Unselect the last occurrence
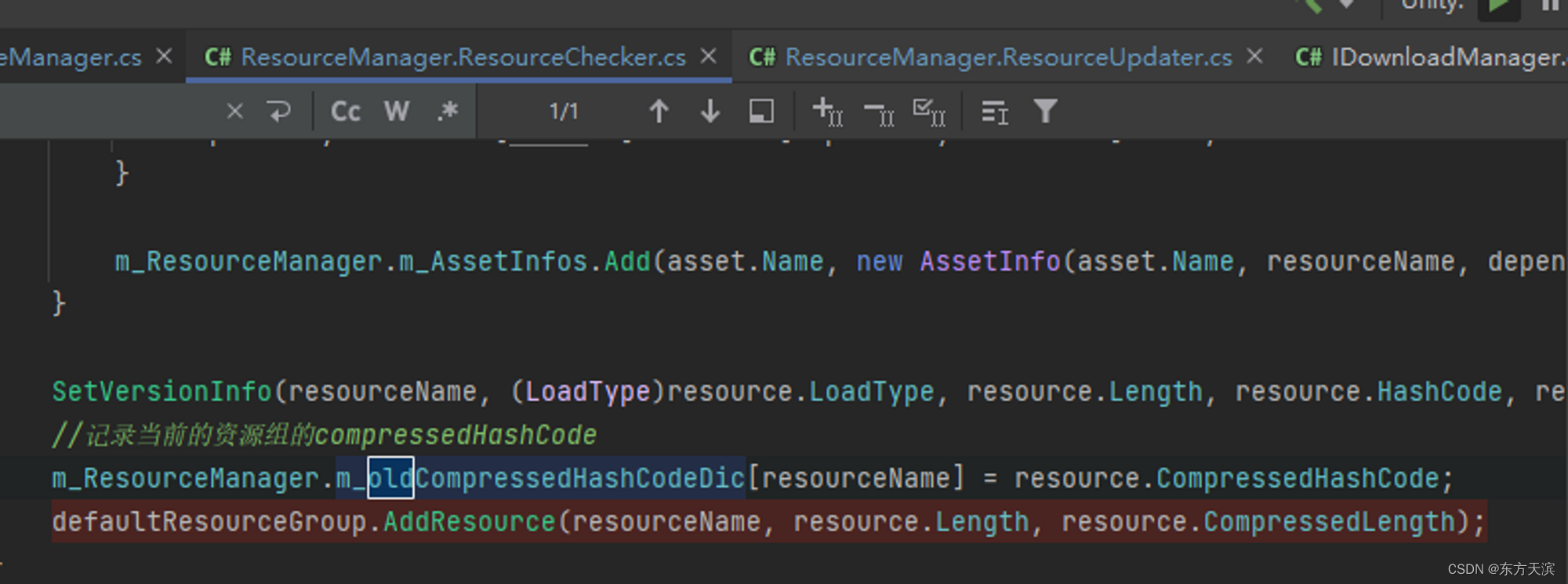 [x=879, y=114]
